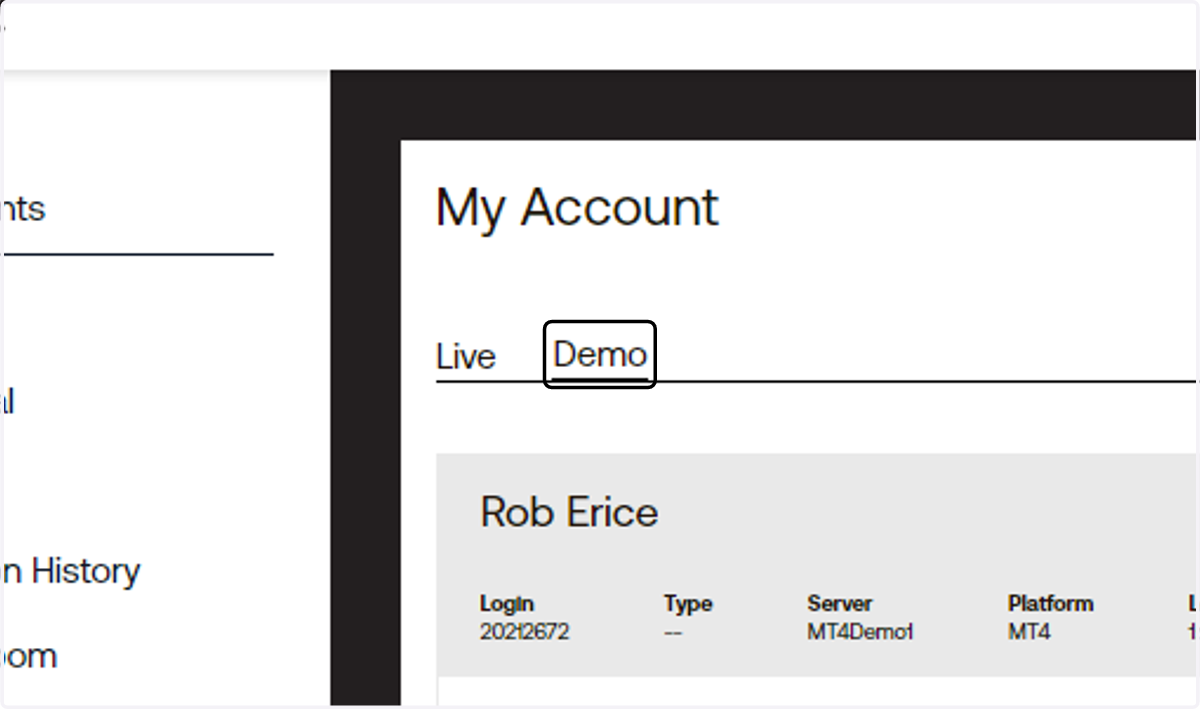Switch to the Live accounts tab
Screen dimensions: 1200x709
(466, 357)
